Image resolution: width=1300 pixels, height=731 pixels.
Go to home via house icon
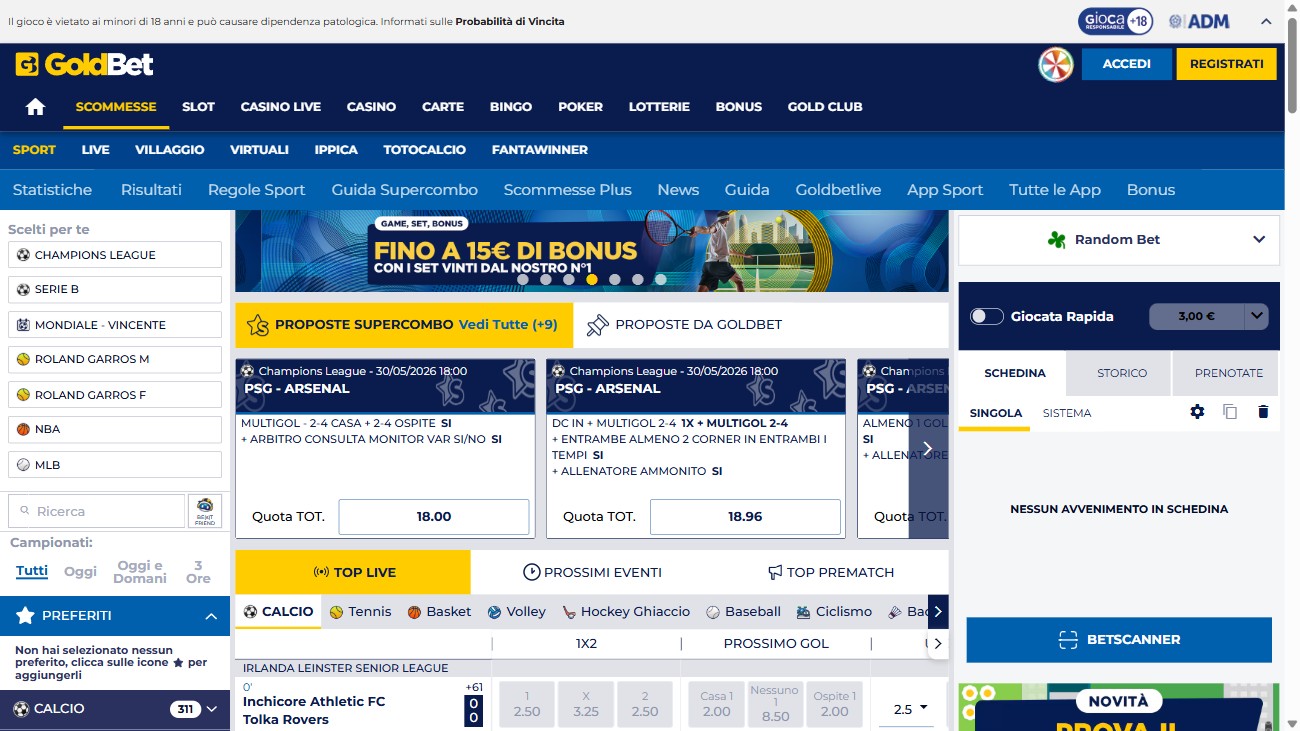pos(36,107)
